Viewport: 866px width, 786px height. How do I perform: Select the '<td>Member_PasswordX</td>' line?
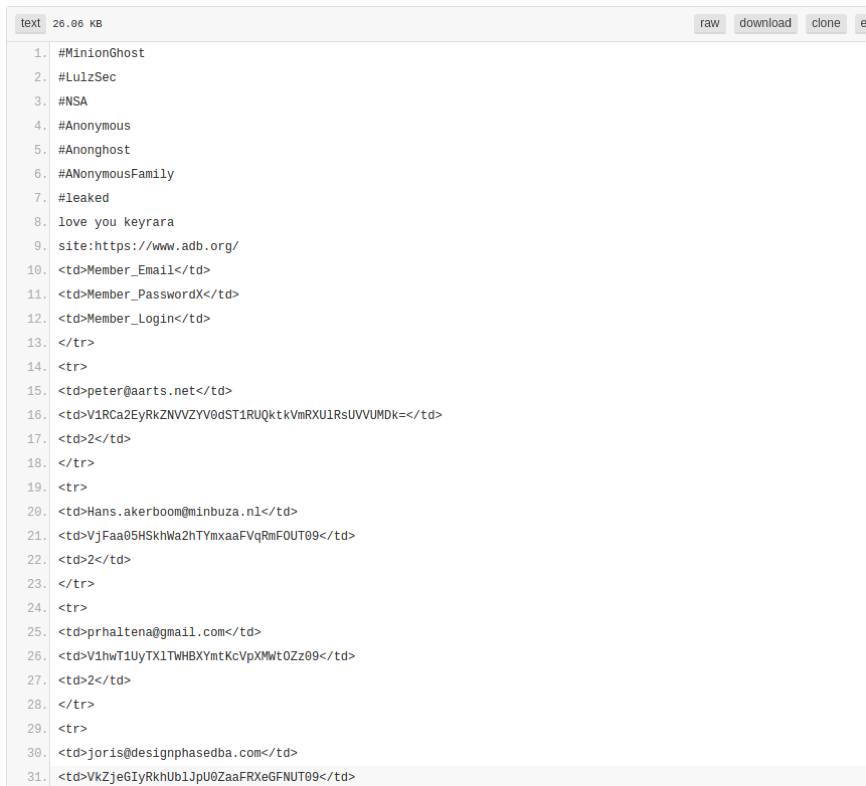pos(149,294)
